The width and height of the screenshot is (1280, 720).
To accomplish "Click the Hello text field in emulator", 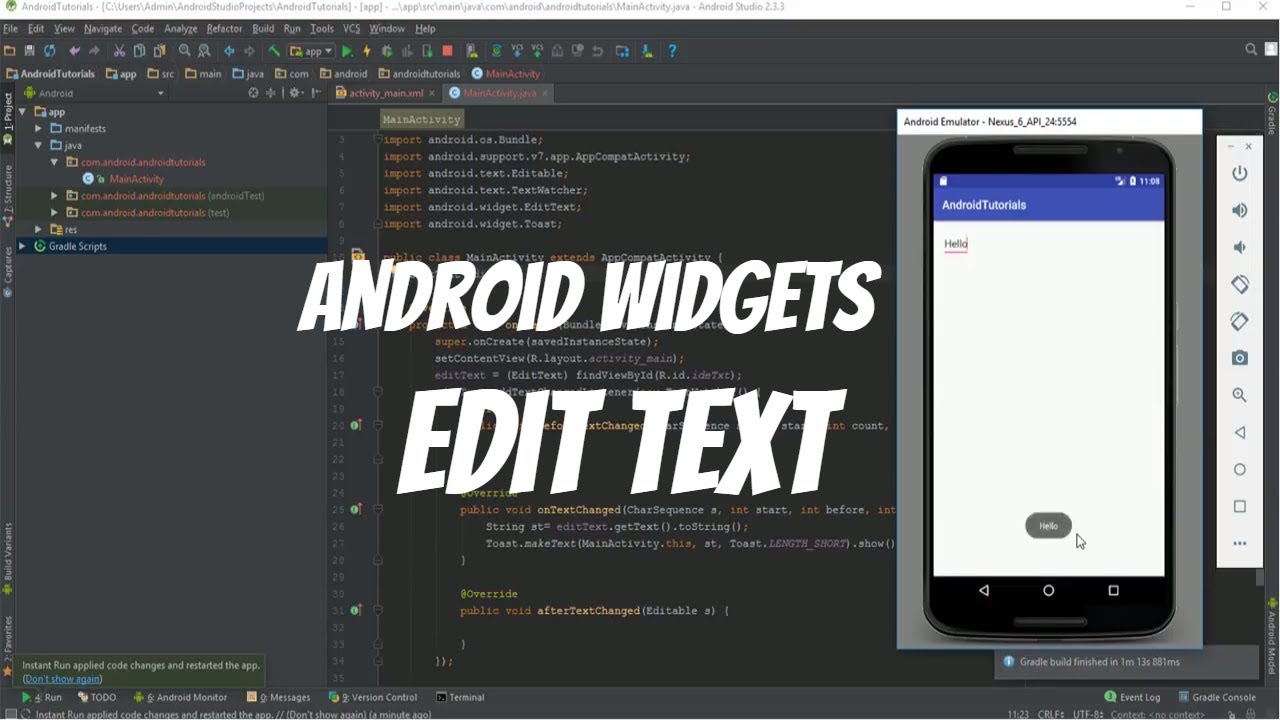I will coord(956,244).
